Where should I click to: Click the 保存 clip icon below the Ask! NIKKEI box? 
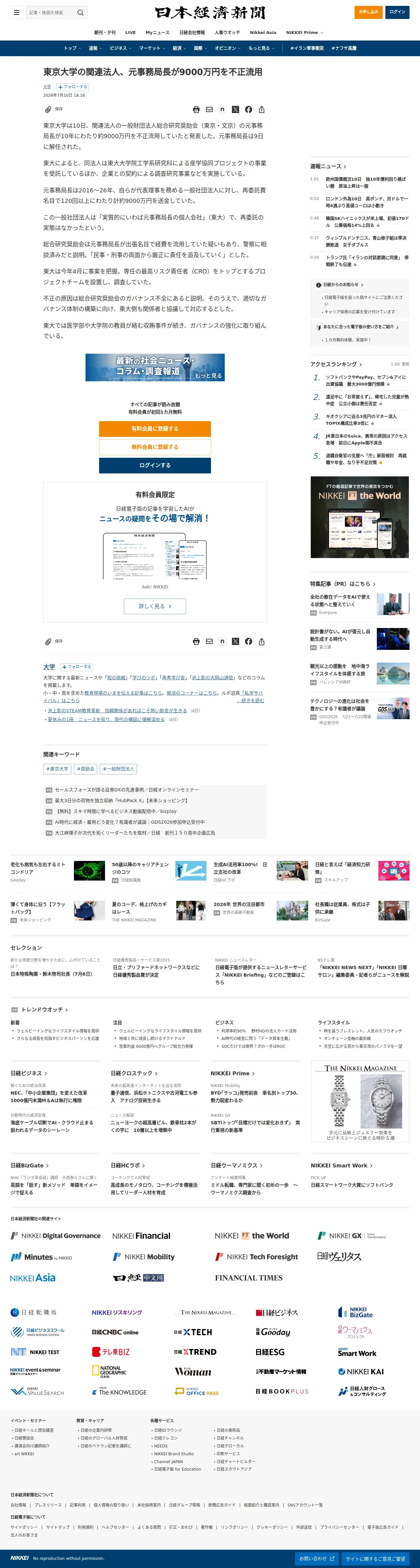[x=48, y=642]
